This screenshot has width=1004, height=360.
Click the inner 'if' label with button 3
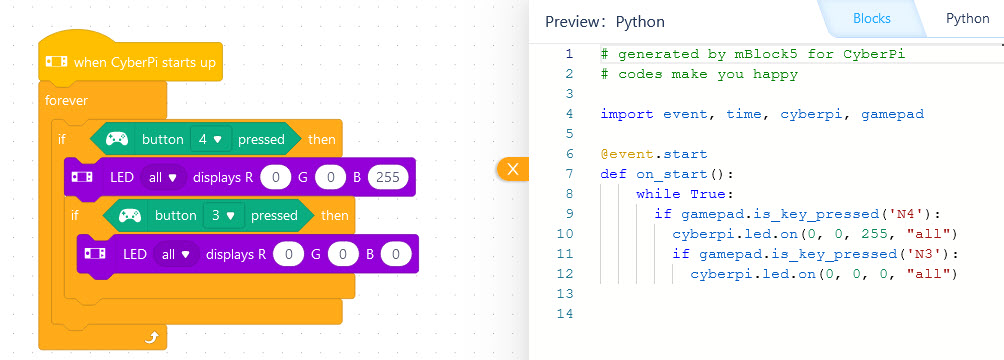pos(75,216)
